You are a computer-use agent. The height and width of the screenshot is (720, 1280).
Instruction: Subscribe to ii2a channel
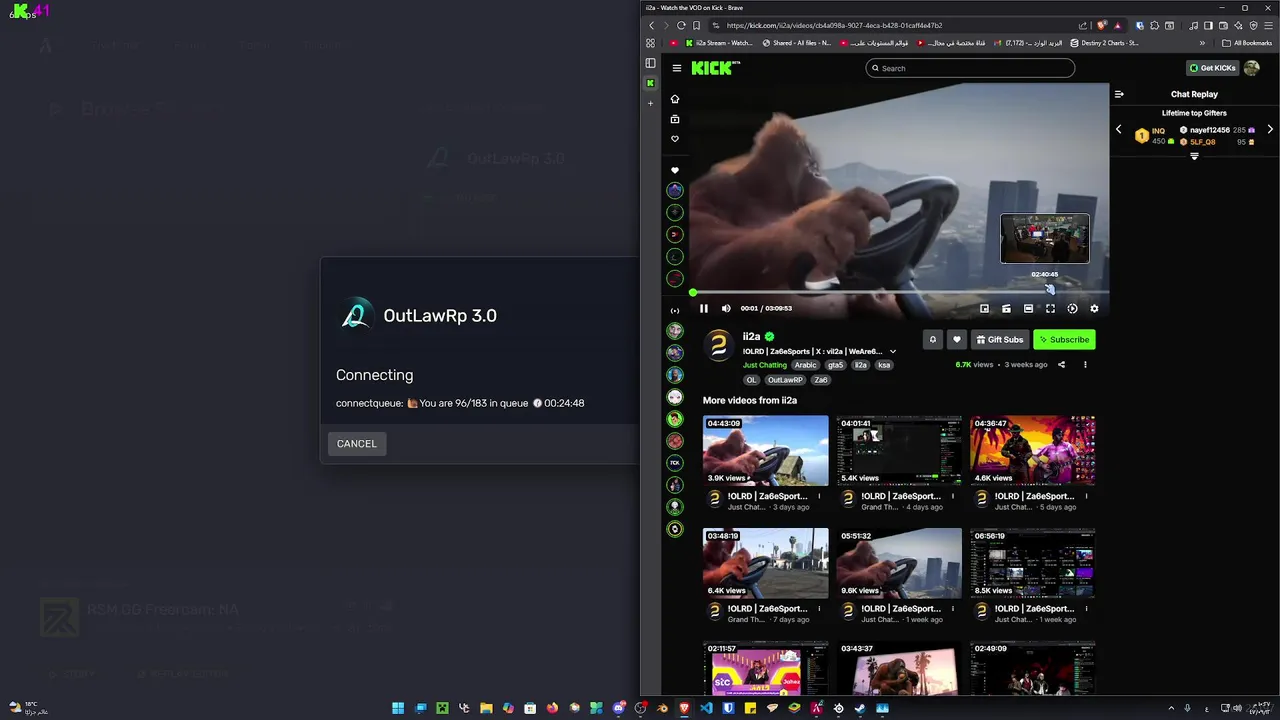click(x=1064, y=340)
